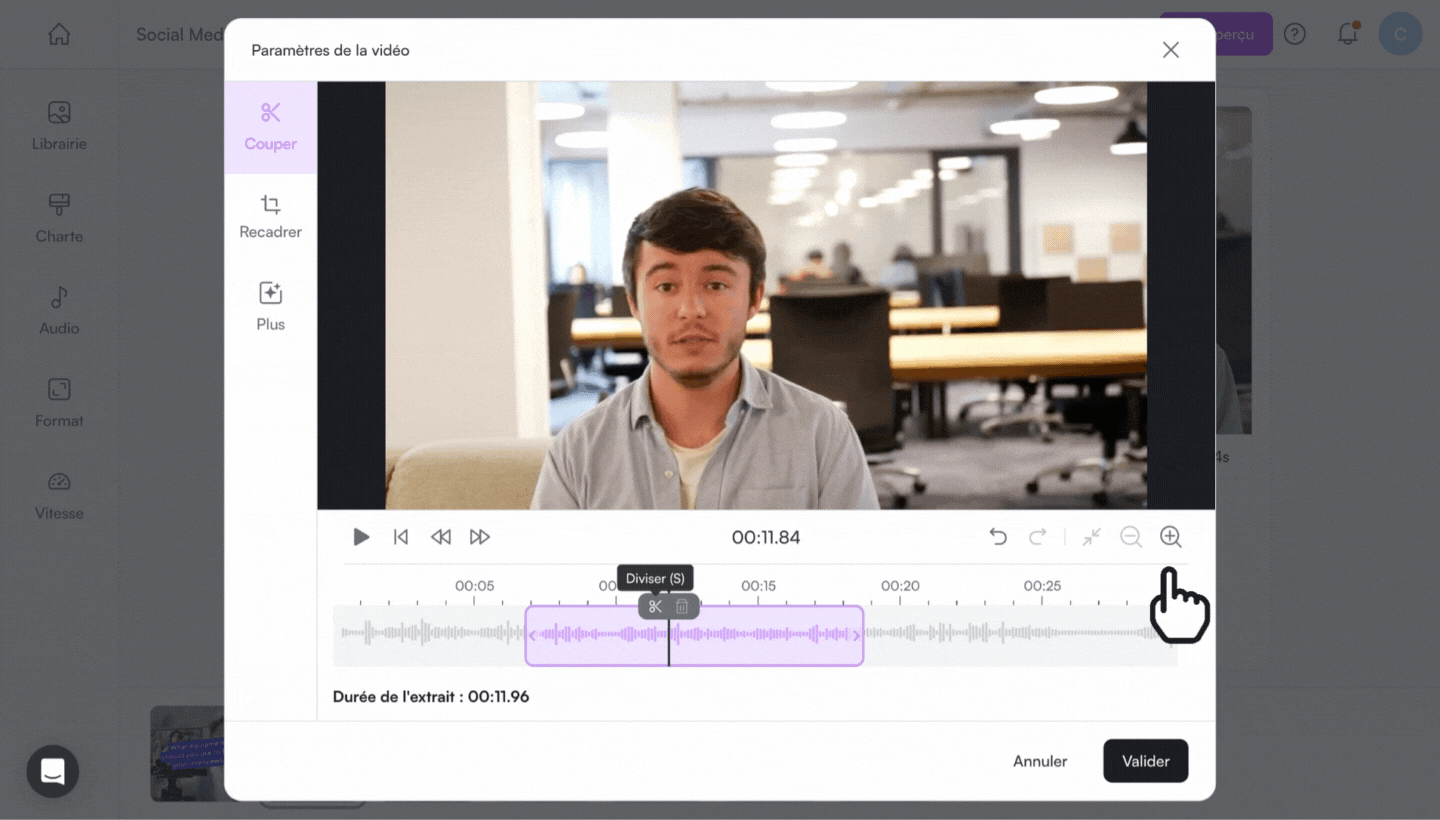Screen dimensions: 1440x820
Task: Open the help question mark icon
Action: click(x=1295, y=34)
